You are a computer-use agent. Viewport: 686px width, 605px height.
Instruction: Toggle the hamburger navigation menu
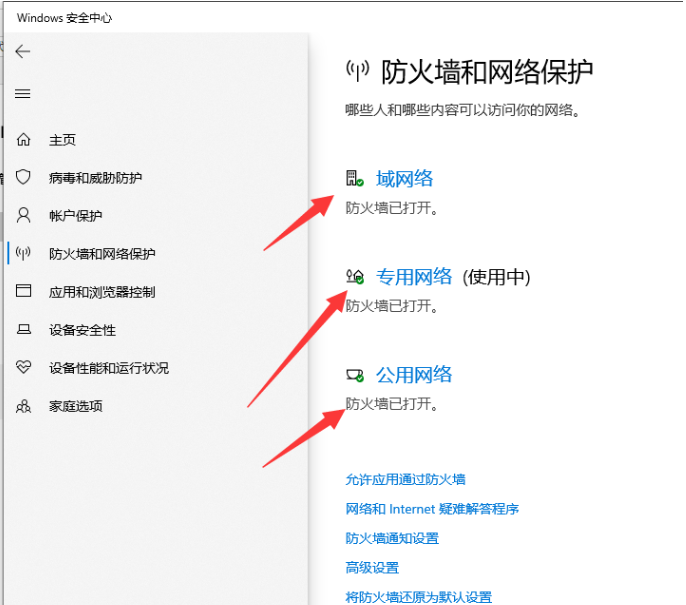click(23, 94)
